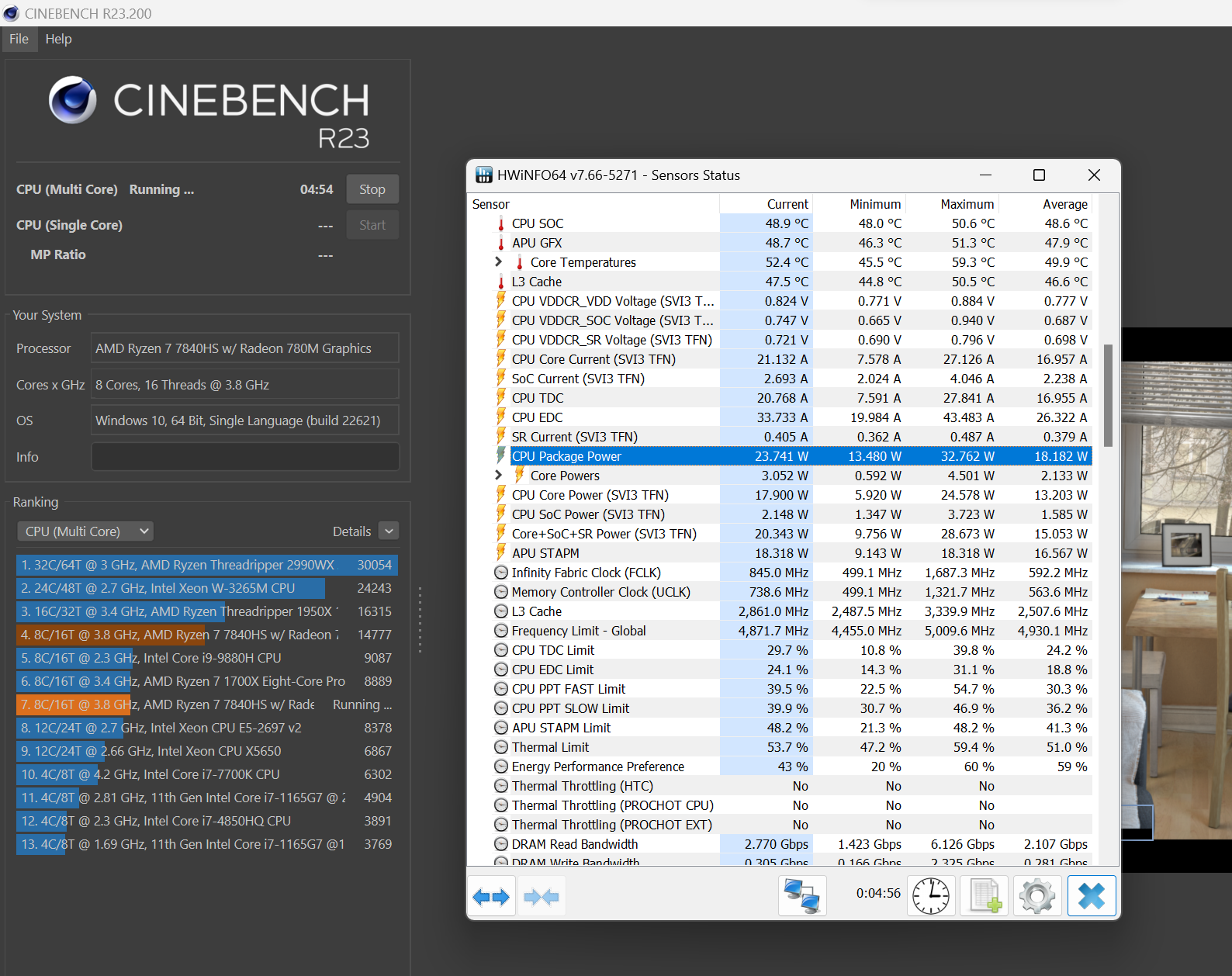Expand the Core Powers sensor group

click(498, 476)
